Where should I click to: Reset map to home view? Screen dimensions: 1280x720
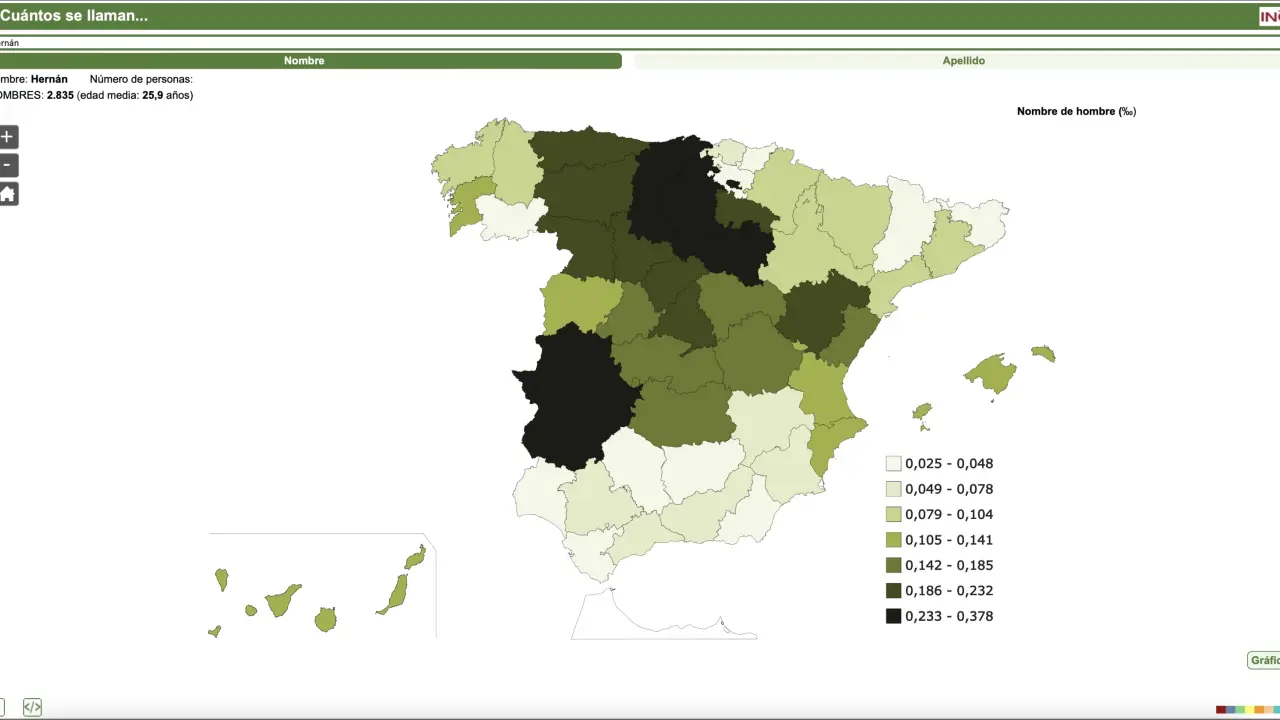tap(8, 194)
